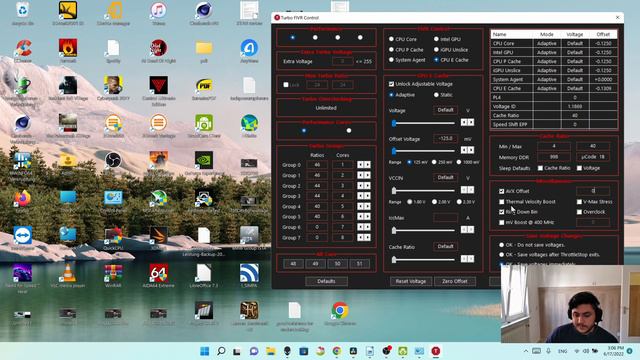Viewport: 640px width, 360px height.
Task: Set offset range to 250 mV
Action: (x=434, y=162)
